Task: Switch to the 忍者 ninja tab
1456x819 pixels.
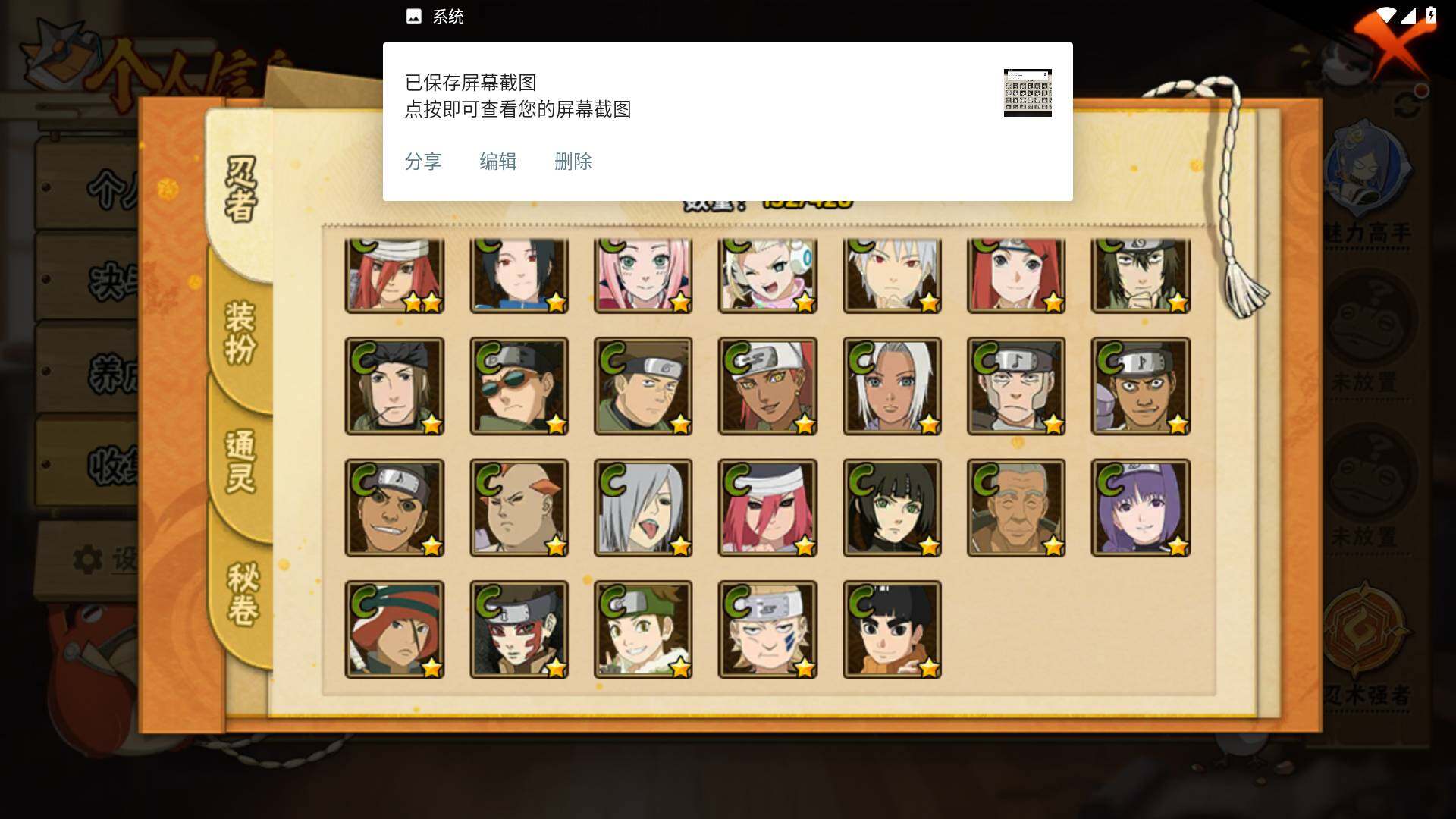Action: click(241, 190)
